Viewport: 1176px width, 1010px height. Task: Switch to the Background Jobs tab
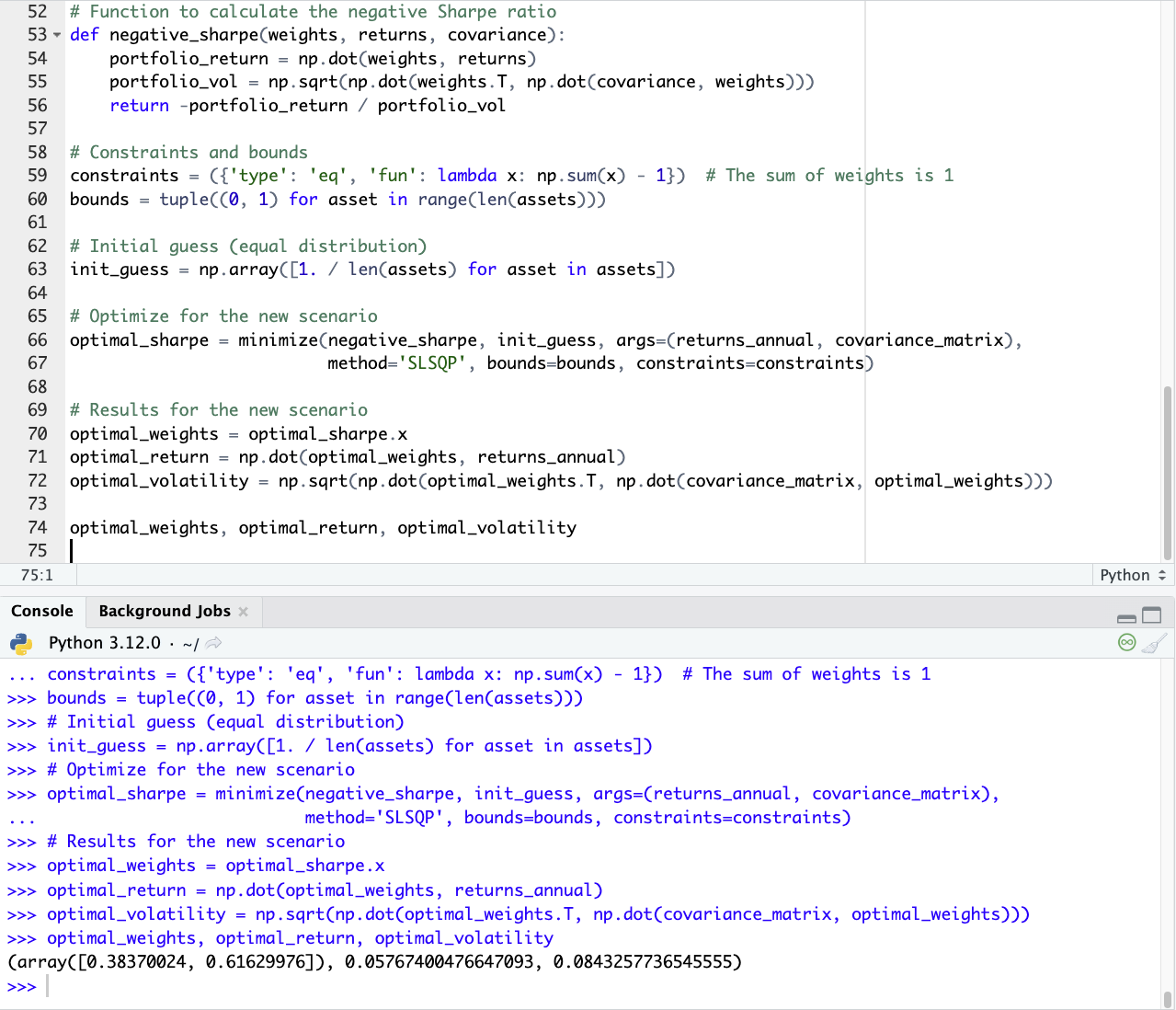[x=165, y=611]
